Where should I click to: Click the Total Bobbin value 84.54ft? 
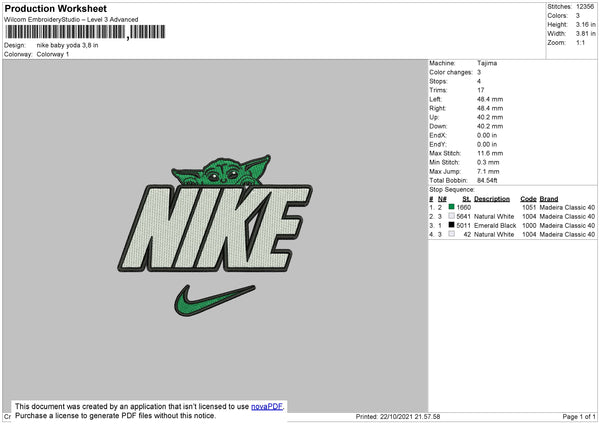pos(487,180)
